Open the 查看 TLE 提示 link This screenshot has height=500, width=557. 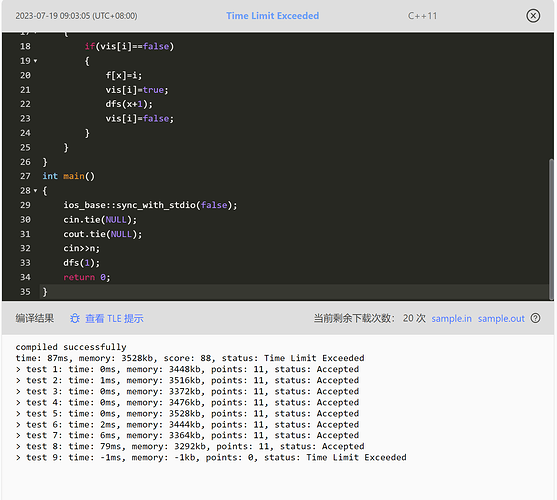pos(114,319)
